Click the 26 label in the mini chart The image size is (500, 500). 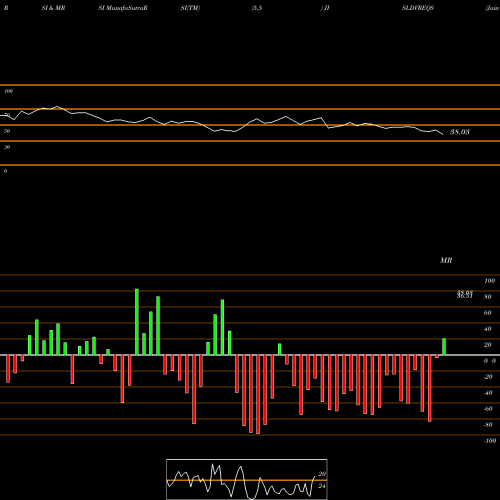pos(322,474)
